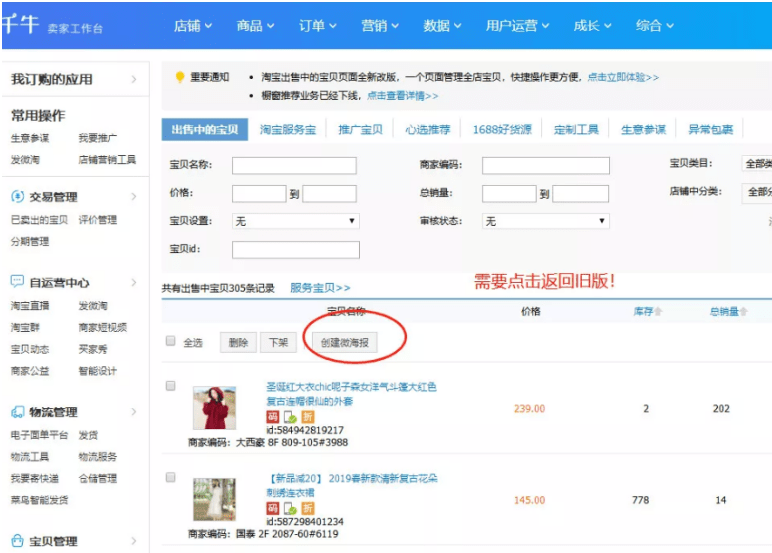Click the 宝贝id input field
The image size is (772, 553).
pyautogui.click(x=295, y=250)
